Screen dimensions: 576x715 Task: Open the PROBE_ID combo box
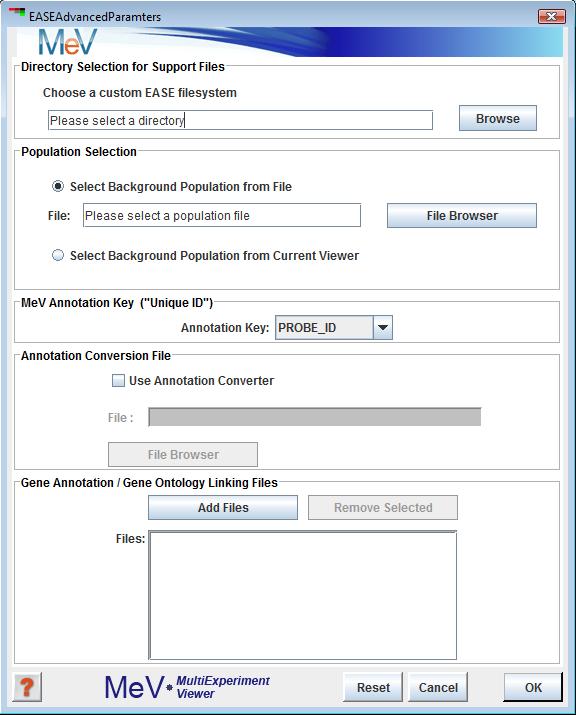(333, 328)
